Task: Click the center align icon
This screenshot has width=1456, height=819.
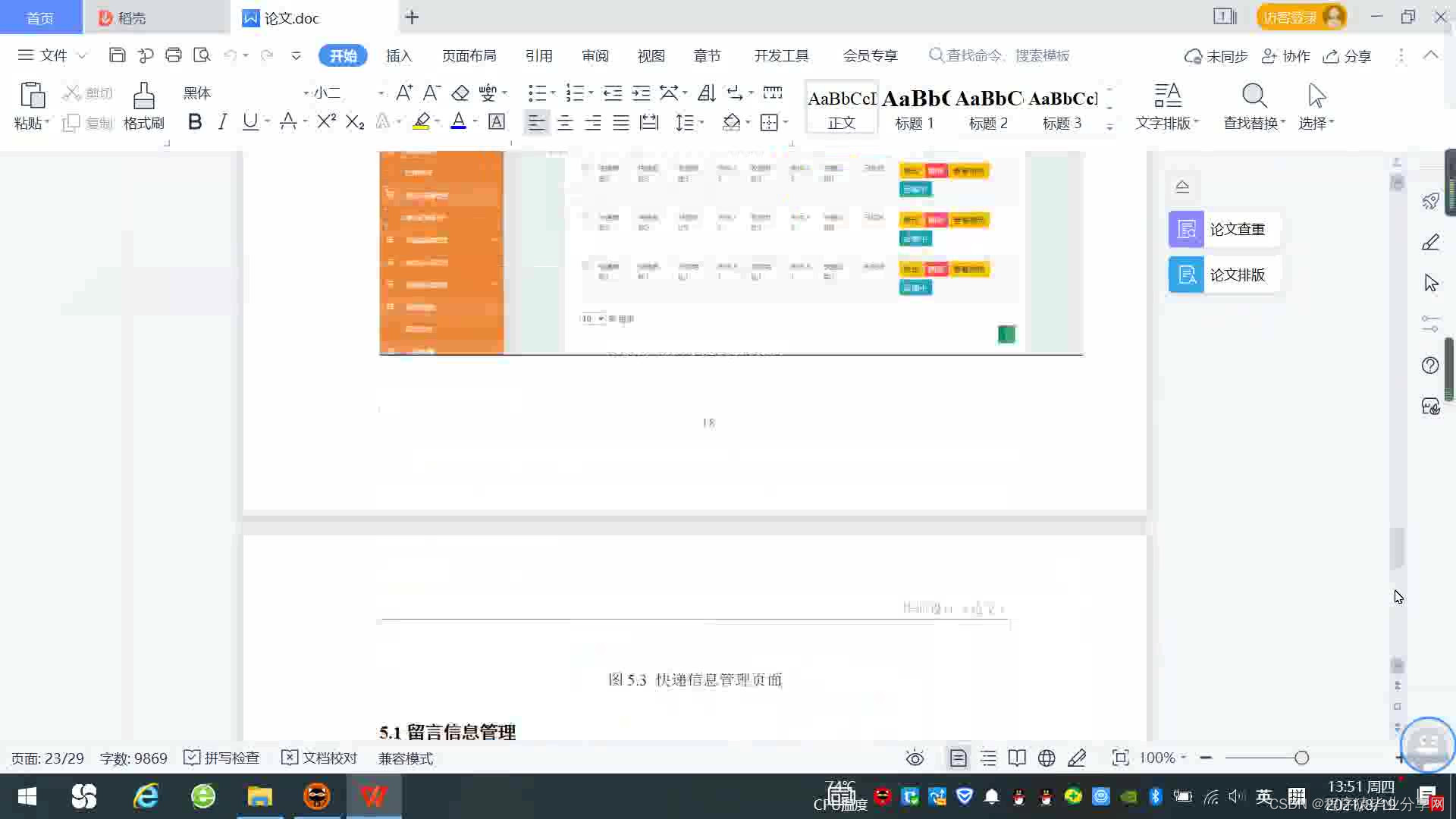Action: click(565, 123)
